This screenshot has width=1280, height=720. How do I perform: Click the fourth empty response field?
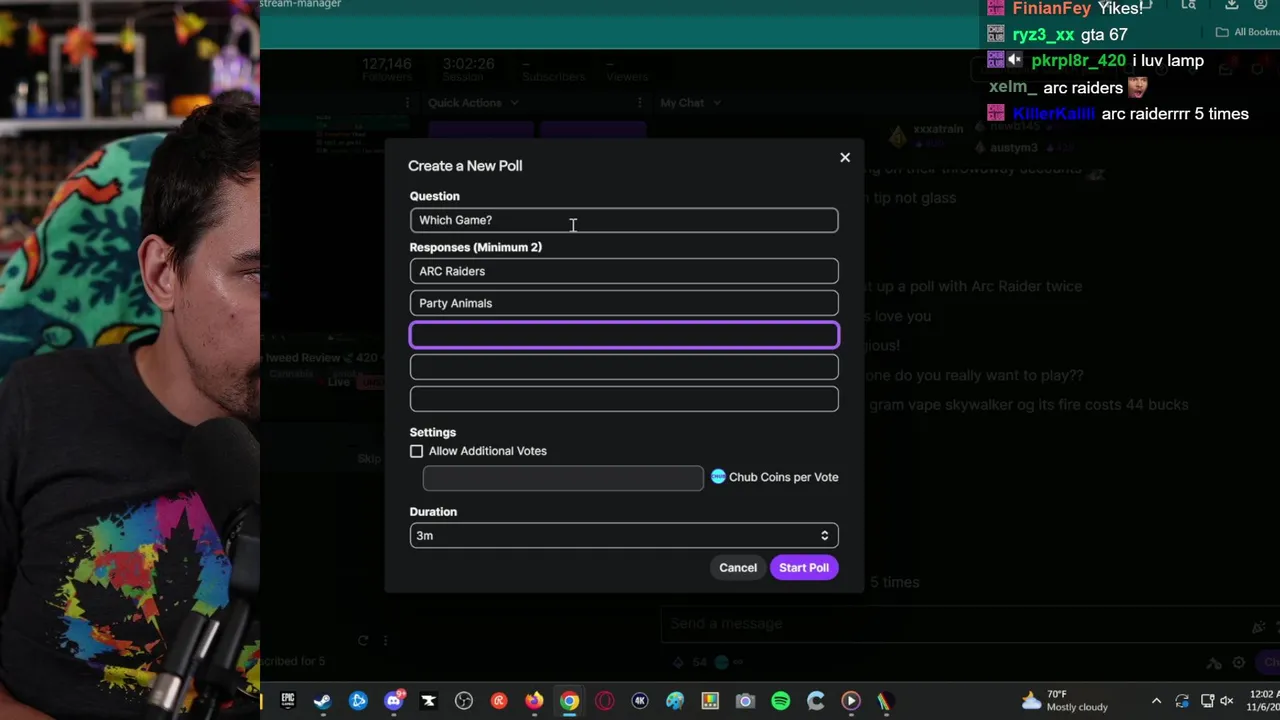coord(624,367)
